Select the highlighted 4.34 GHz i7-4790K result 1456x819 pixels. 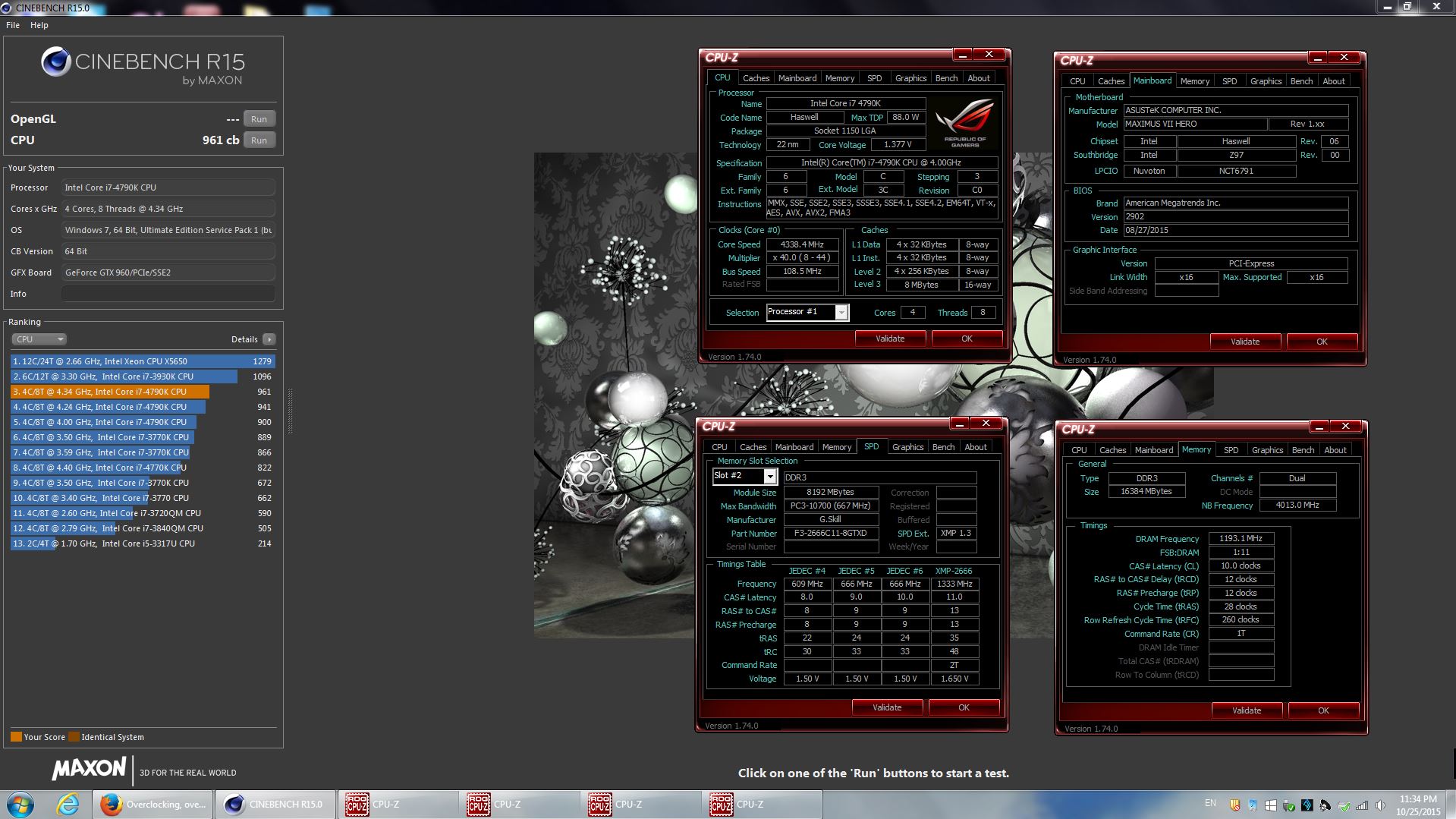click(143, 392)
